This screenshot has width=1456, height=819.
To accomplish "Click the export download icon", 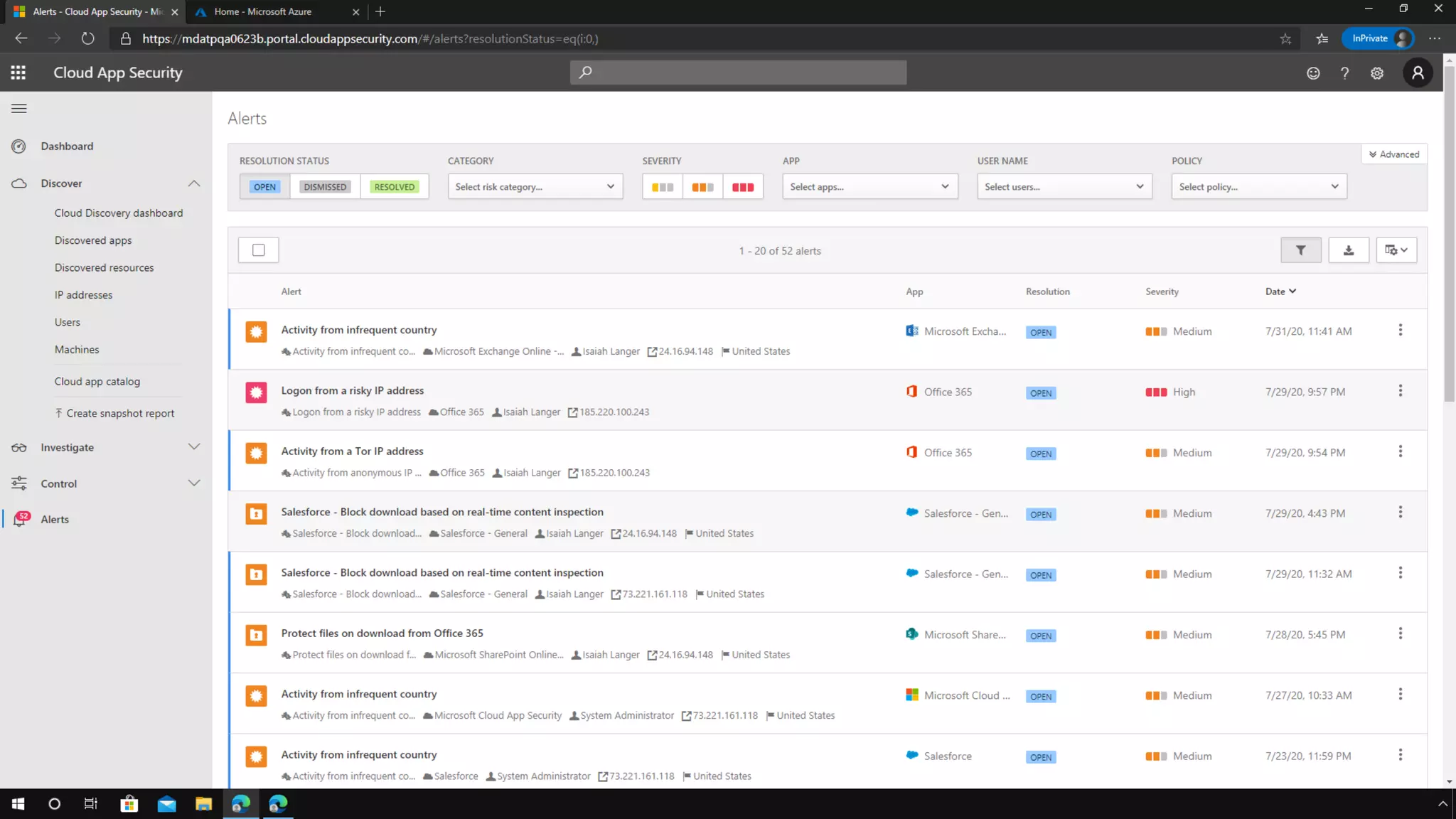I will (1348, 250).
